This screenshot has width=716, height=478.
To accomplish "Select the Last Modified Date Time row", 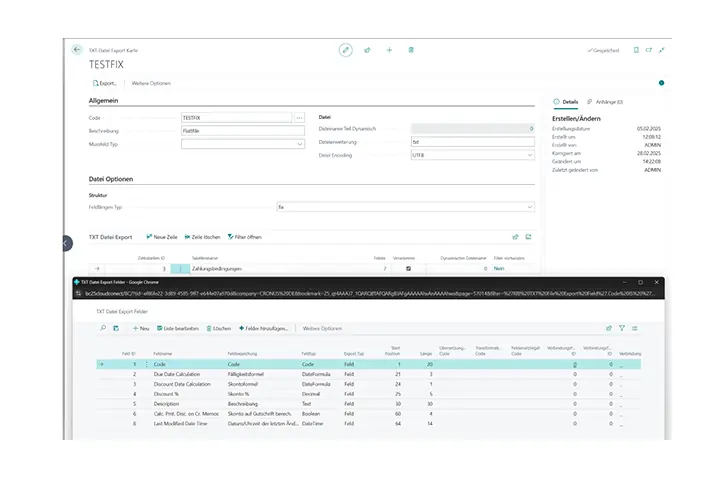I will (368, 424).
